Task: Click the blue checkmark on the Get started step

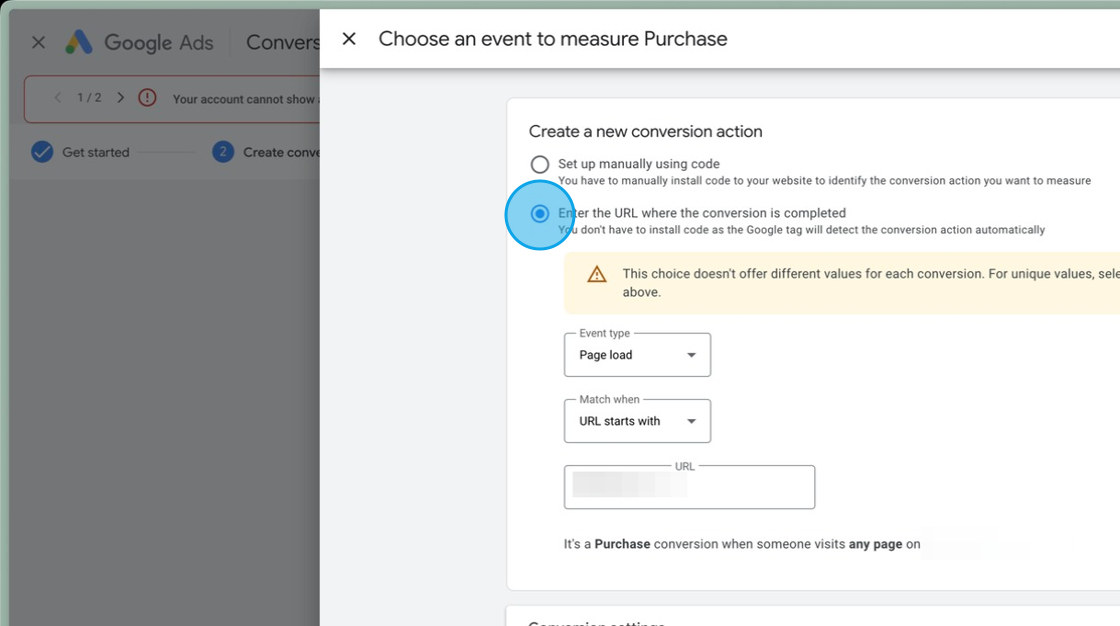Action: click(x=42, y=151)
